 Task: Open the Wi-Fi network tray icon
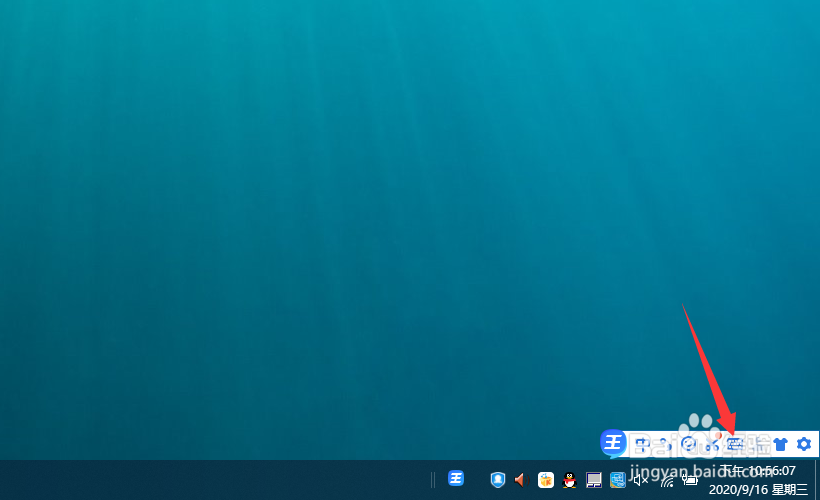(x=667, y=480)
